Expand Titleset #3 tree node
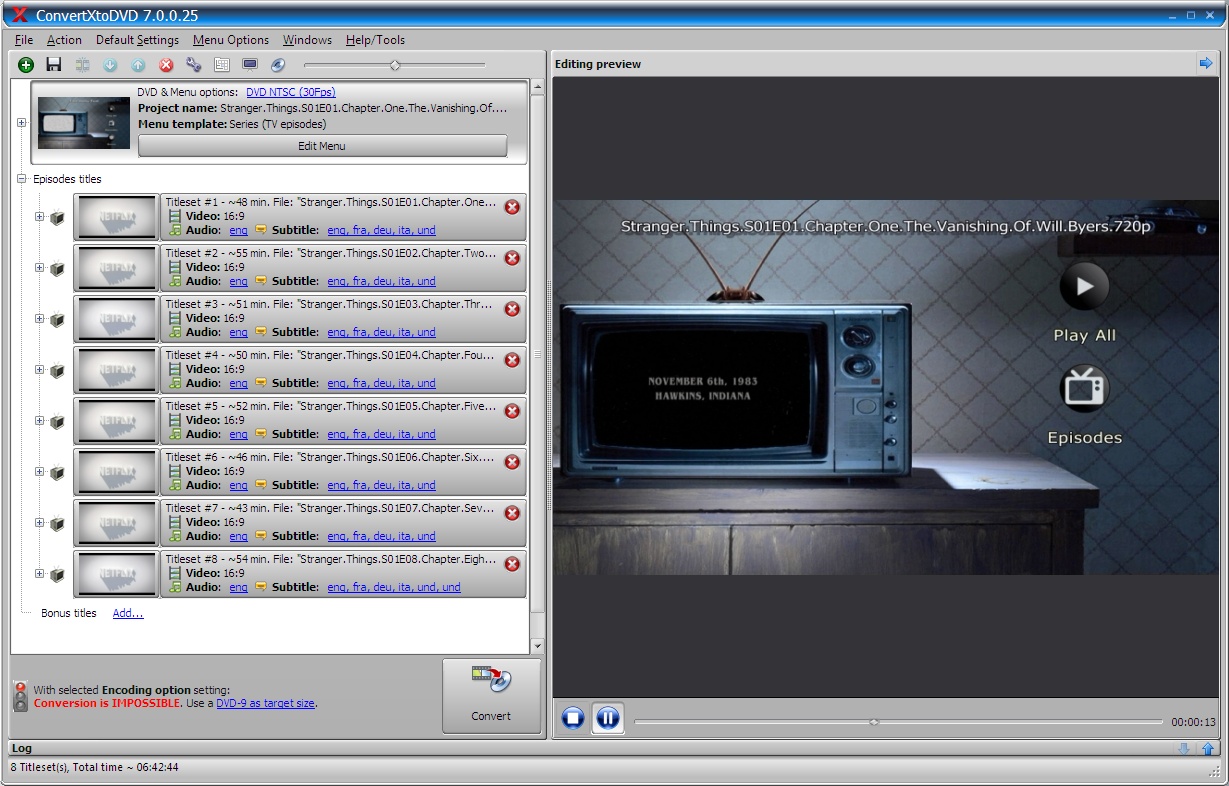1229x786 pixels. tap(40, 319)
